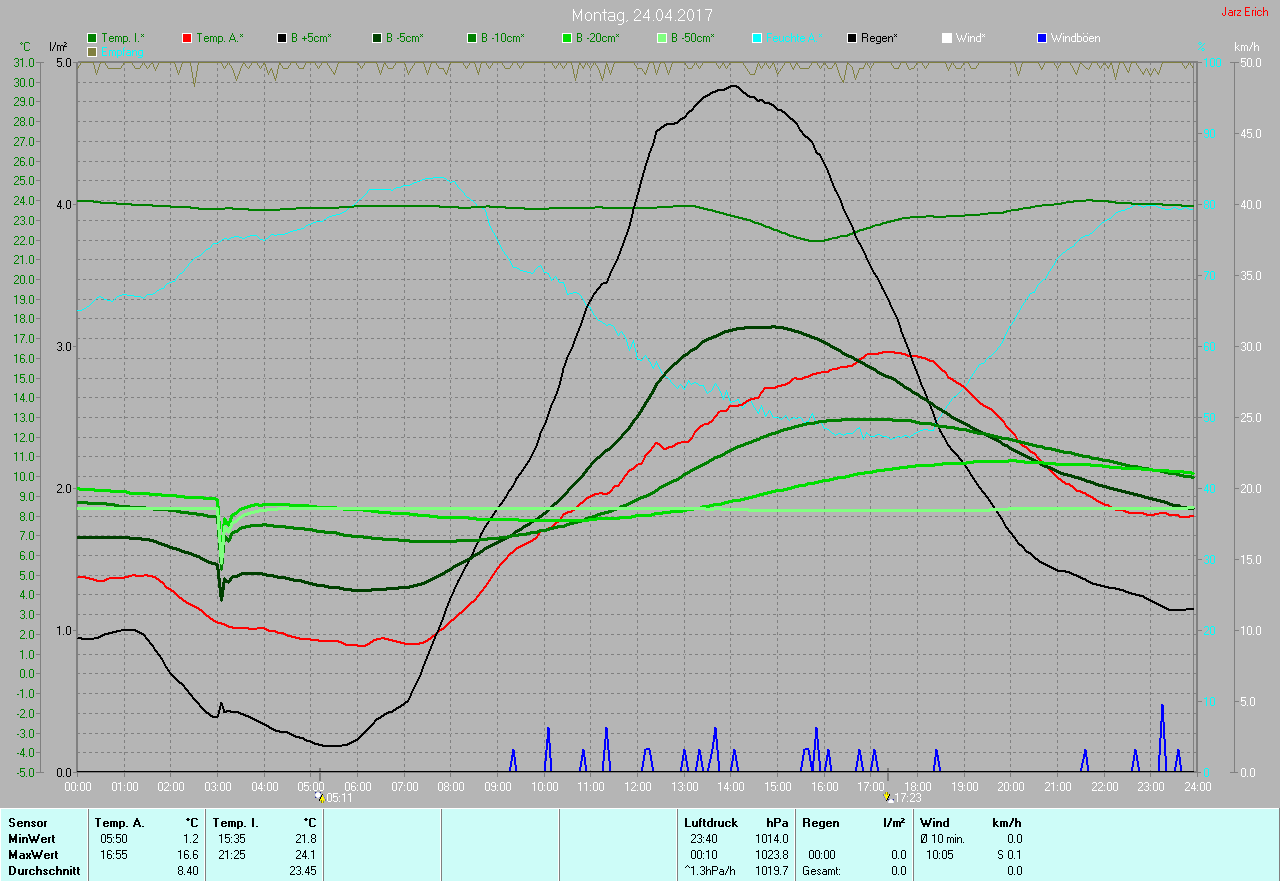Viewport: 1280px width, 881px height.
Task: Select the red Temp. A. legend swatch
Action: (187, 38)
